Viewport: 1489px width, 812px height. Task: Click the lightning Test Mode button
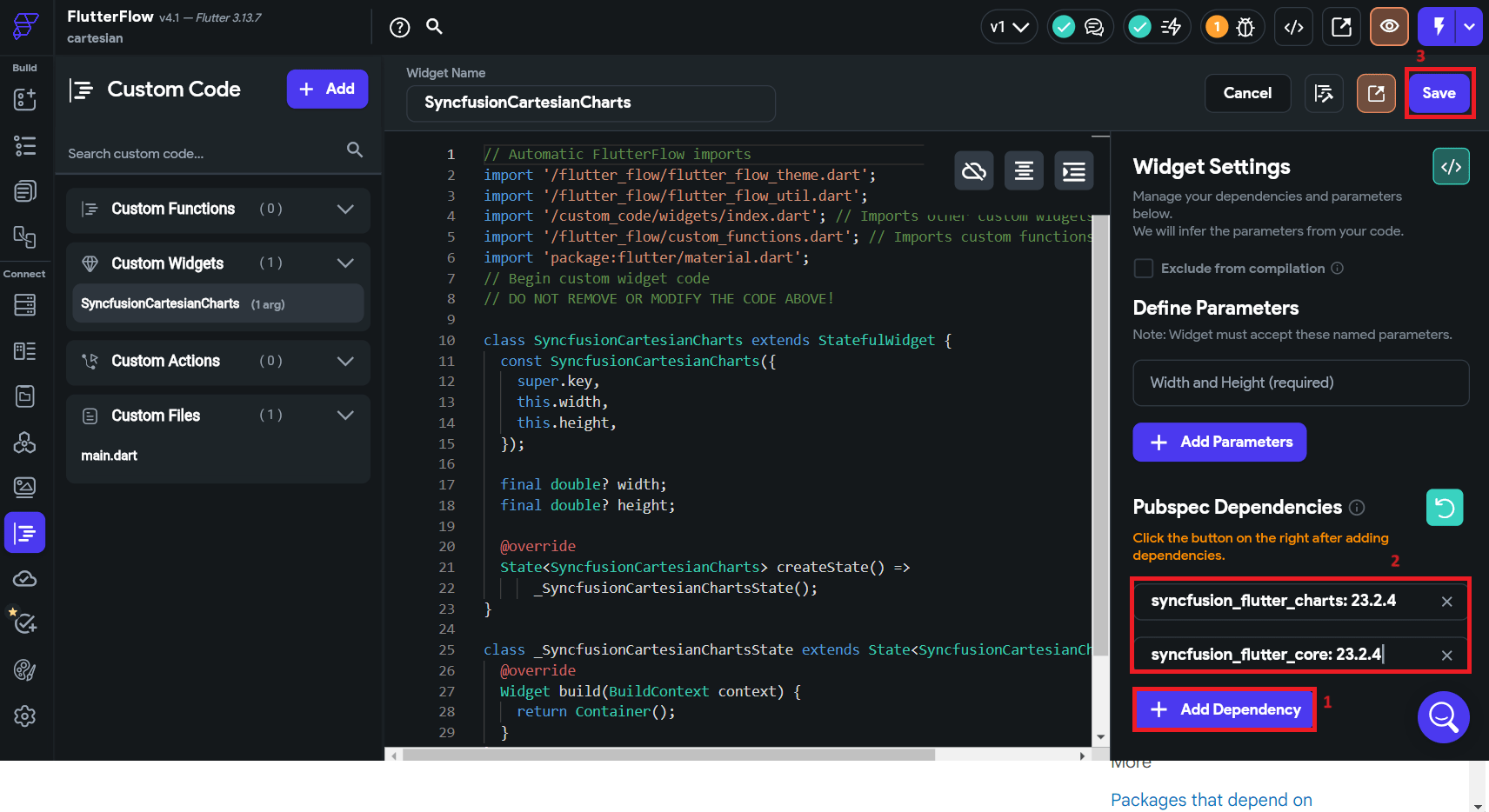coord(1439,27)
